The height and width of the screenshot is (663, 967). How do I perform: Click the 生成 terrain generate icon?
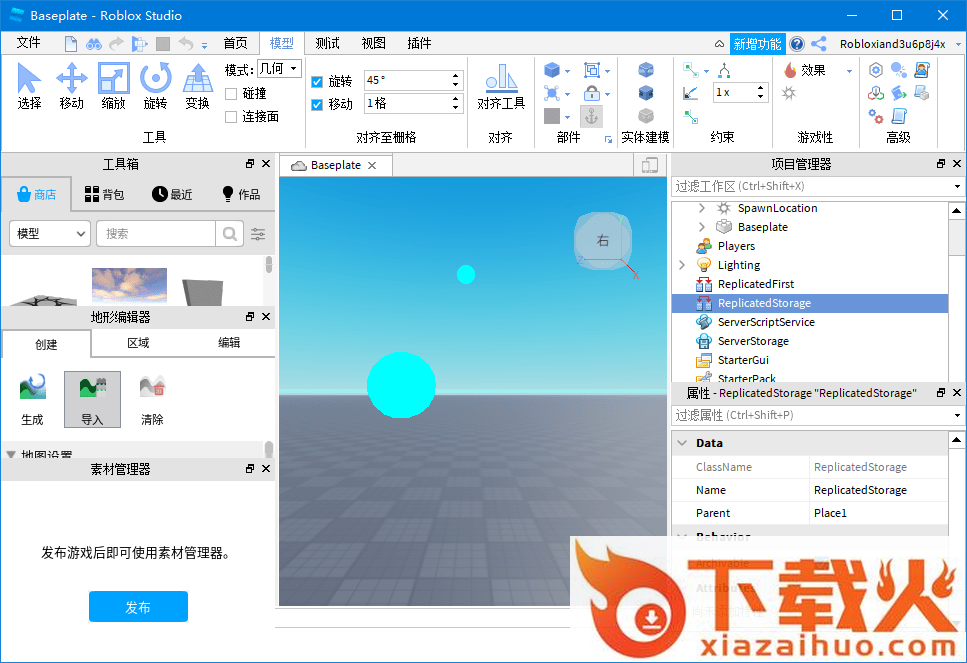click(32, 399)
